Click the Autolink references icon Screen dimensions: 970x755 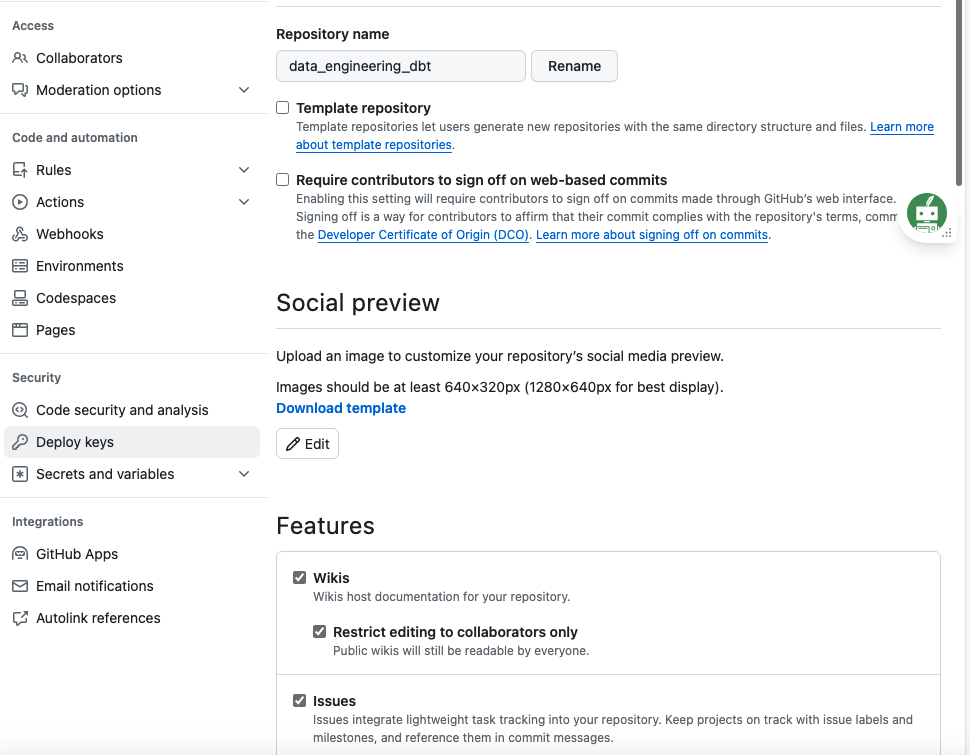pyautogui.click(x=20, y=618)
